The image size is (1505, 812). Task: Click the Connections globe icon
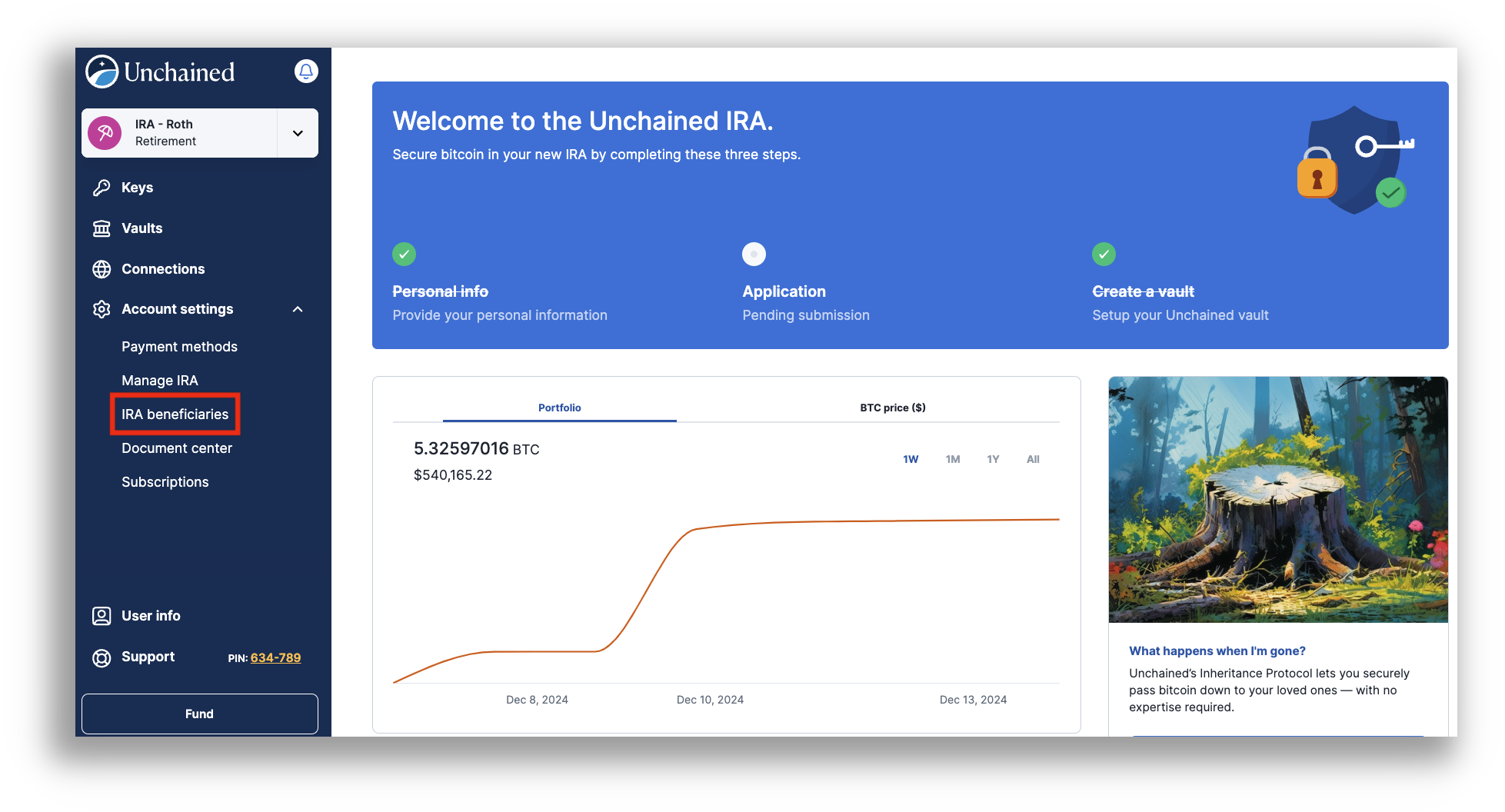102,269
